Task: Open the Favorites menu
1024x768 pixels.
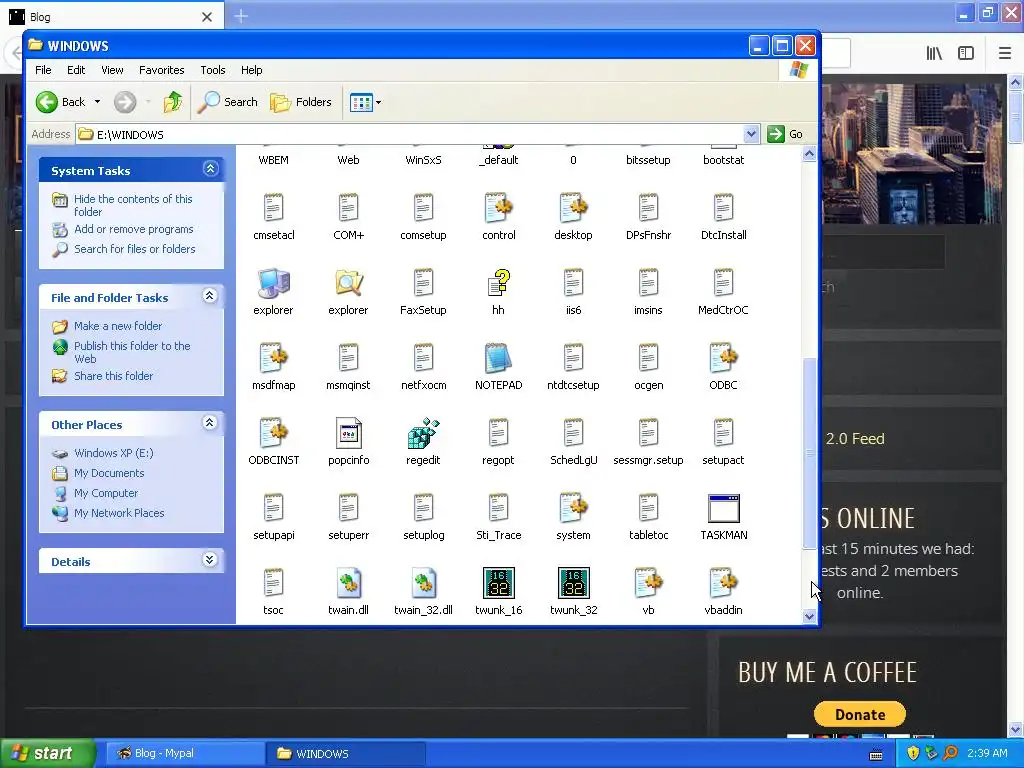Action: click(161, 70)
